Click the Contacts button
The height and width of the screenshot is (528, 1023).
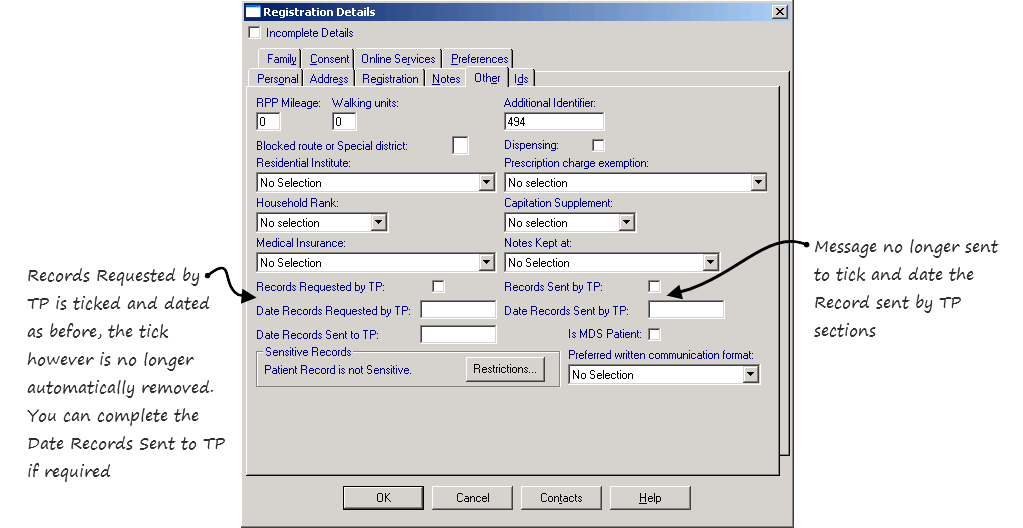pos(561,498)
